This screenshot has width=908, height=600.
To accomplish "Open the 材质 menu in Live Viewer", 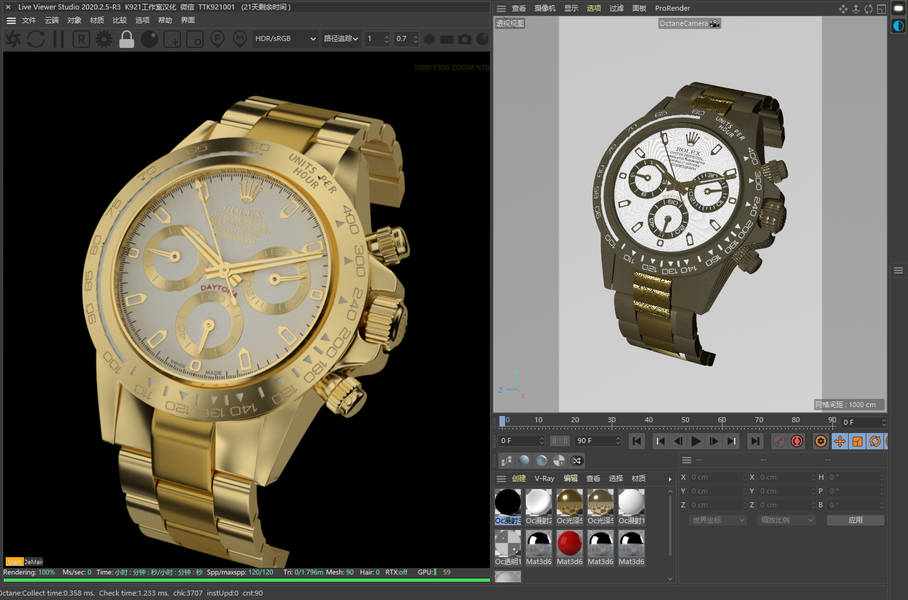I will tap(97, 20).
